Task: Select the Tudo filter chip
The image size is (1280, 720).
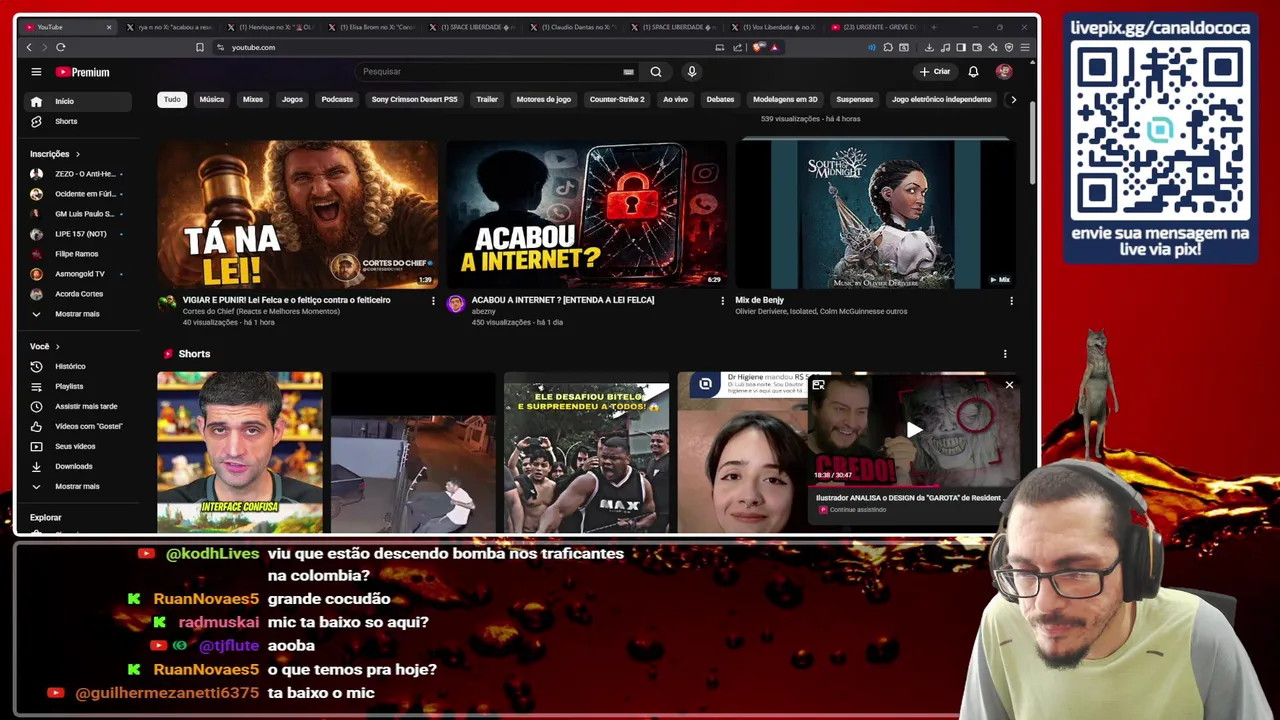Action: [x=172, y=99]
